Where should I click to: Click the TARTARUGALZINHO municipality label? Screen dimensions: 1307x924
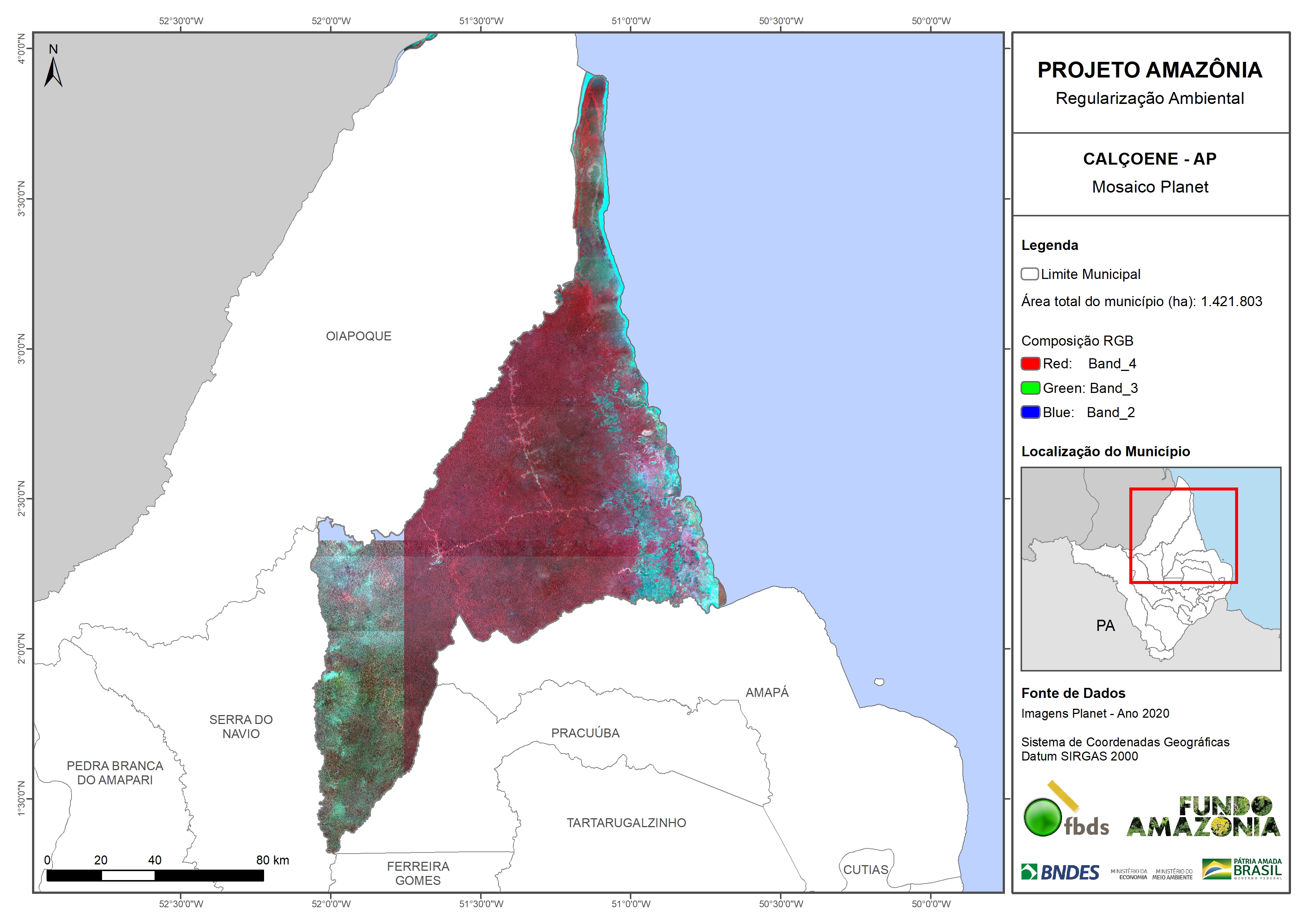point(626,823)
